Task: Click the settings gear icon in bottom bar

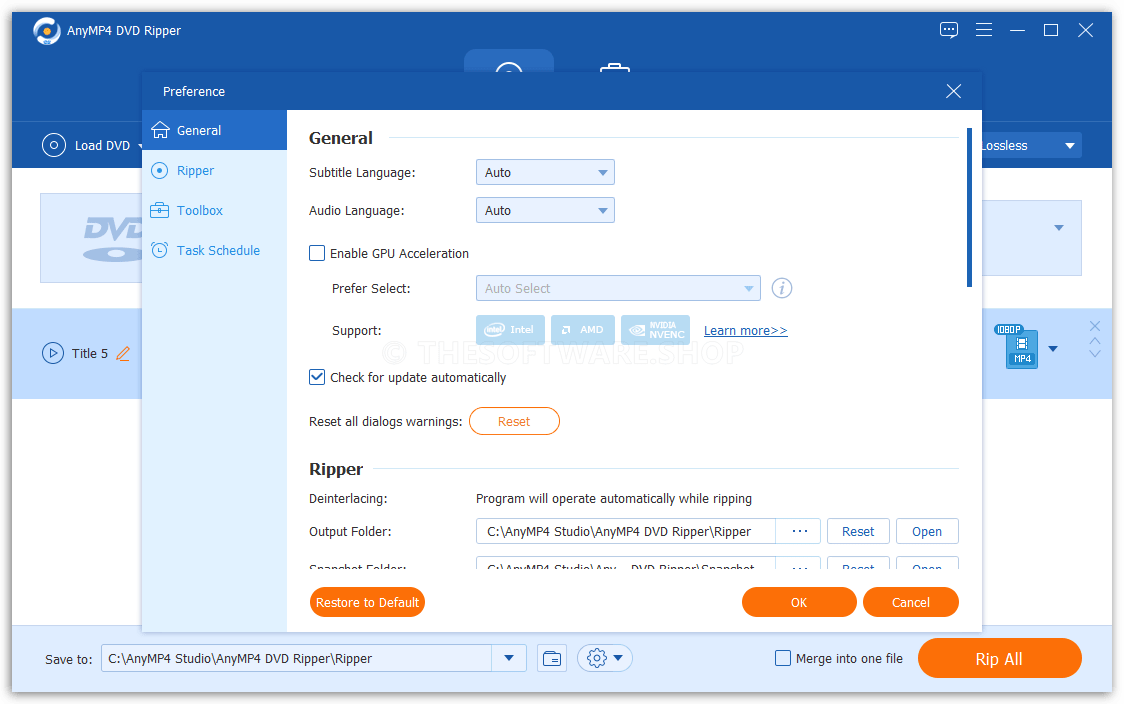Action: pyautogui.click(x=596, y=658)
